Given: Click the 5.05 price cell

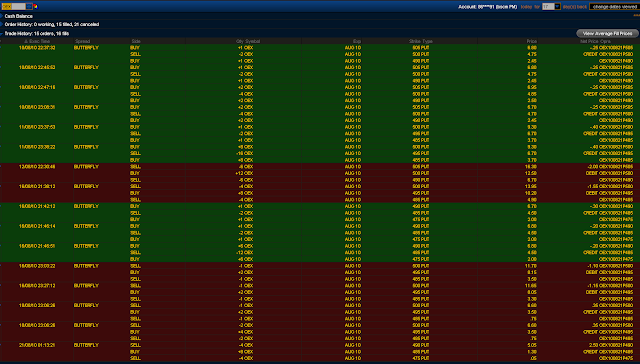Looking at the screenshot, I should coord(532,345).
